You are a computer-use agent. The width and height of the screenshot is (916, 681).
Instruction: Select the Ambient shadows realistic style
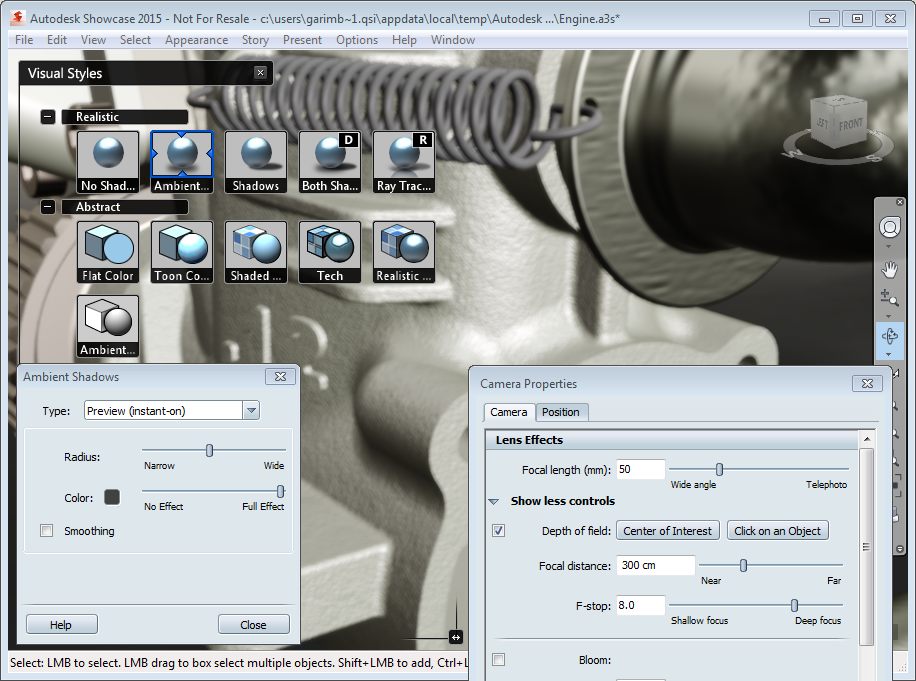coord(182,162)
